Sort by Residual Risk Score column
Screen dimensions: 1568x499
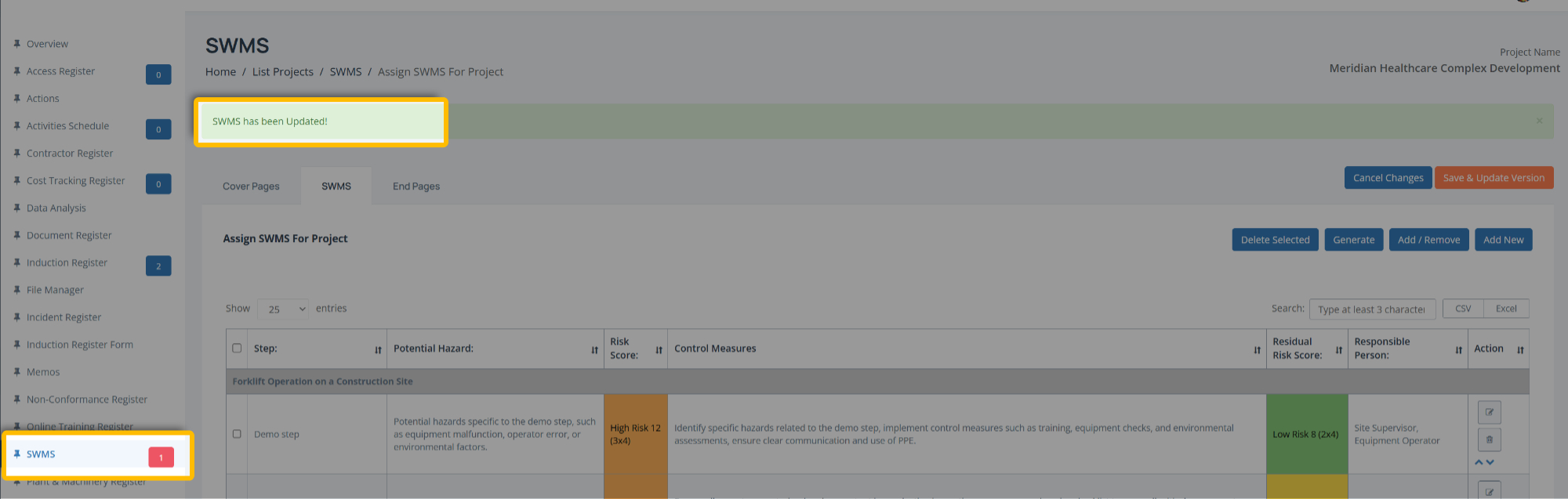coord(1338,350)
